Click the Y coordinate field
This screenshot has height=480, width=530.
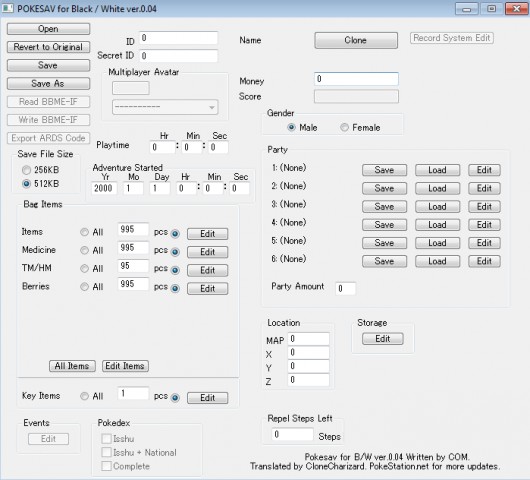click(309, 366)
